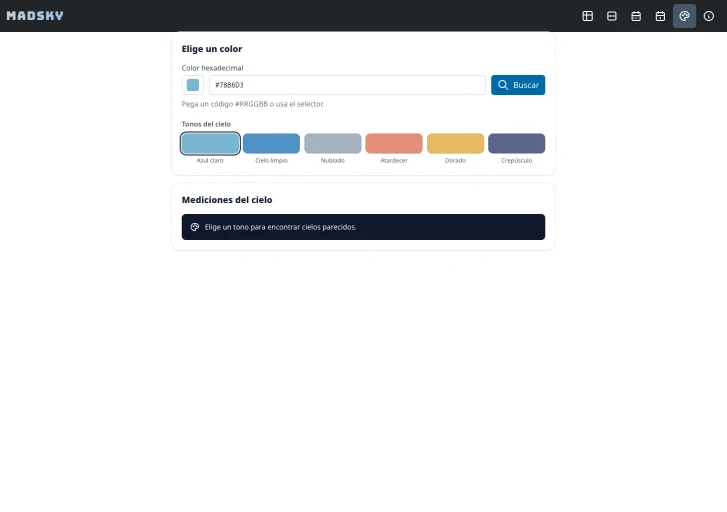This screenshot has width=727, height=512.
Task: Click the 'Cielo limpio' caption
Action: [x=271, y=160]
